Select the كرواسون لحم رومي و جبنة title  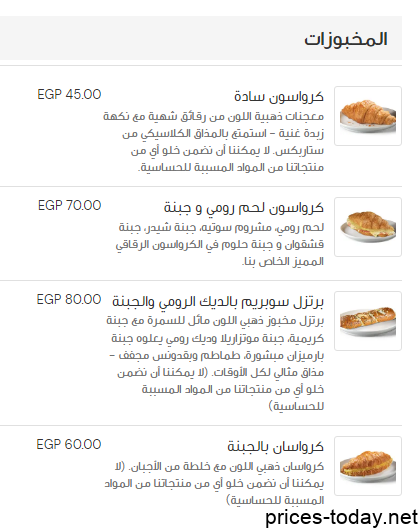click(244, 207)
